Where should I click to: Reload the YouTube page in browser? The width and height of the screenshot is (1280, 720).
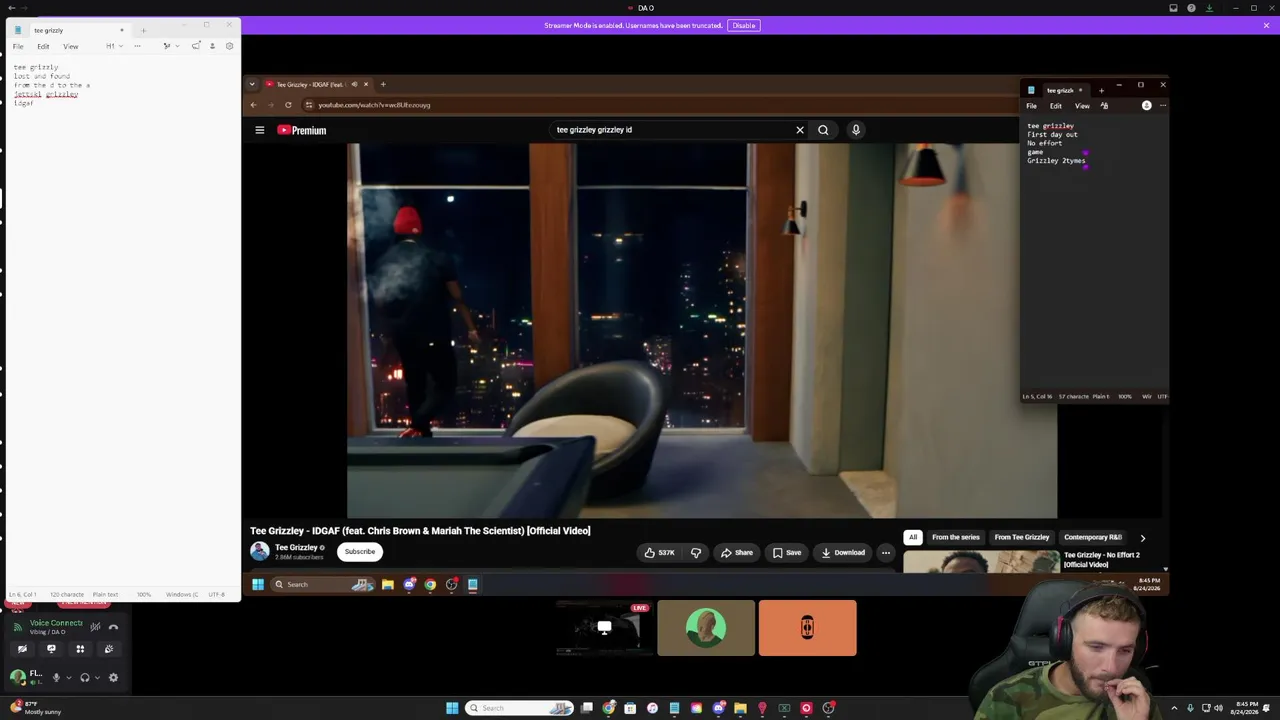288,105
